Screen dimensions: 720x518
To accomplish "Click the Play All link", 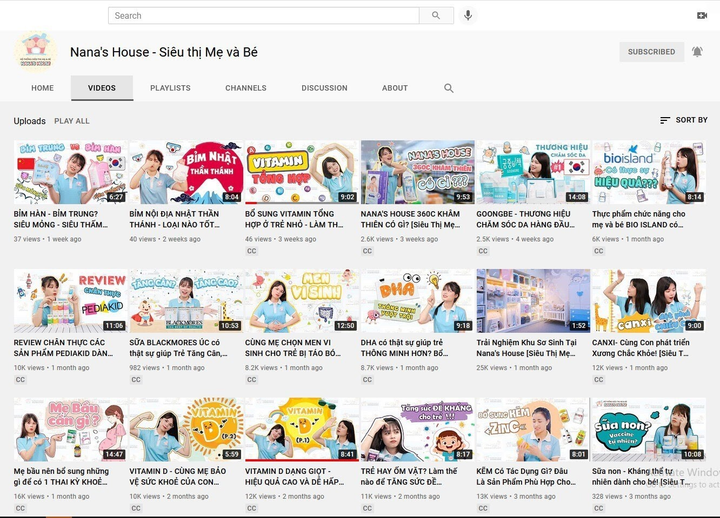I will pos(72,121).
